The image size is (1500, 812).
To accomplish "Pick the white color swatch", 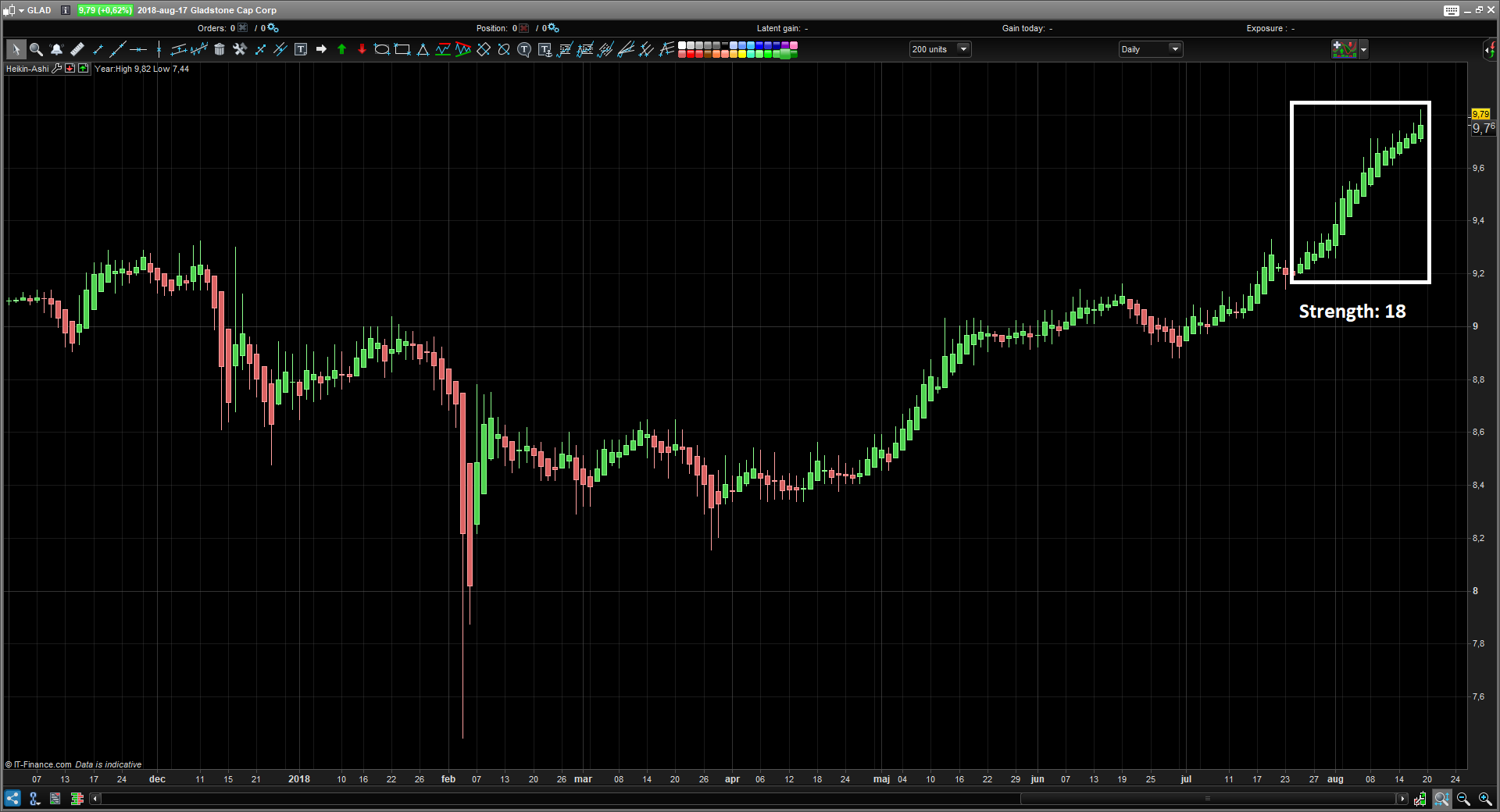I will pyautogui.click(x=682, y=45).
